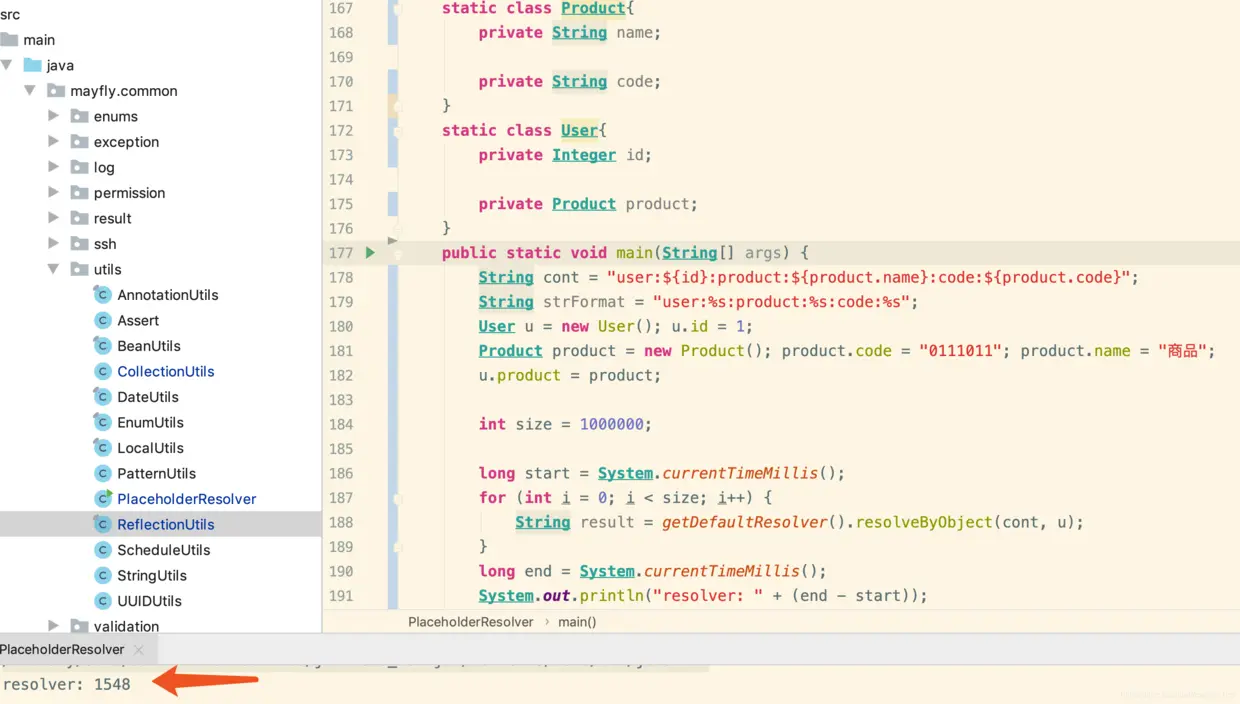Screen dimensions: 1240x704
Task: Click the PlaceholderResolver class icon
Action: pos(102,499)
